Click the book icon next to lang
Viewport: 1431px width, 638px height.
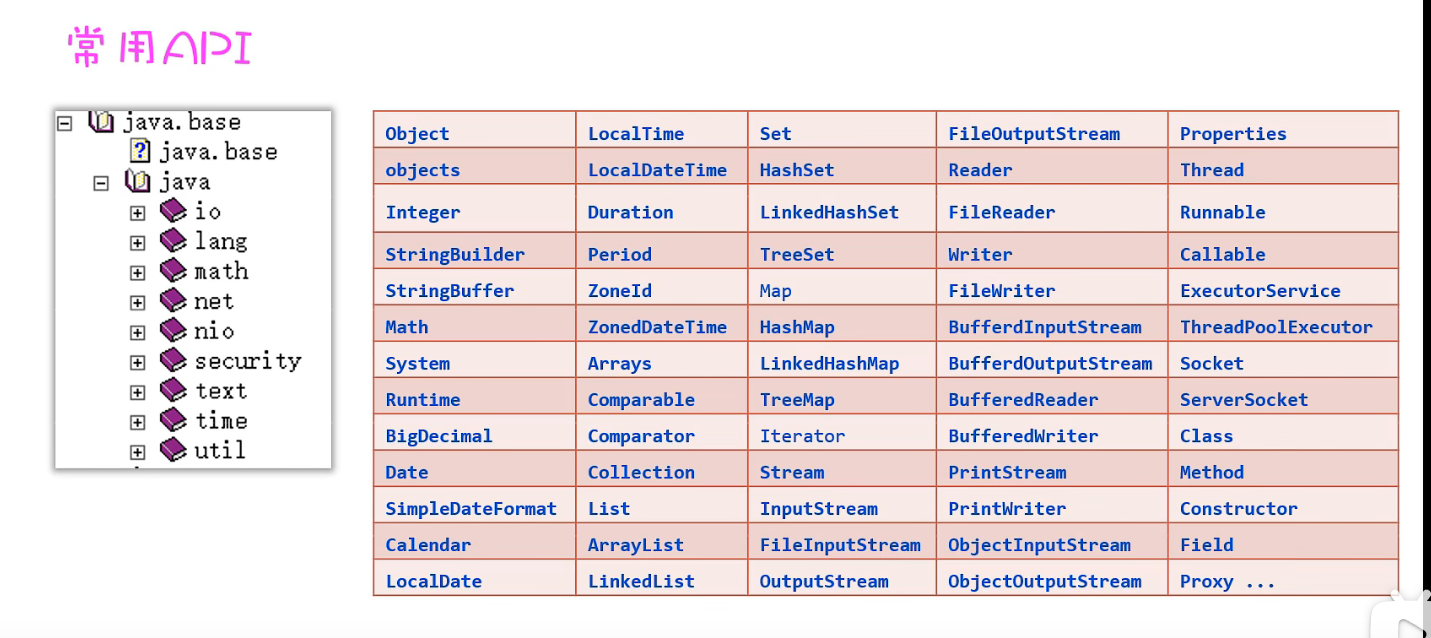click(x=173, y=241)
